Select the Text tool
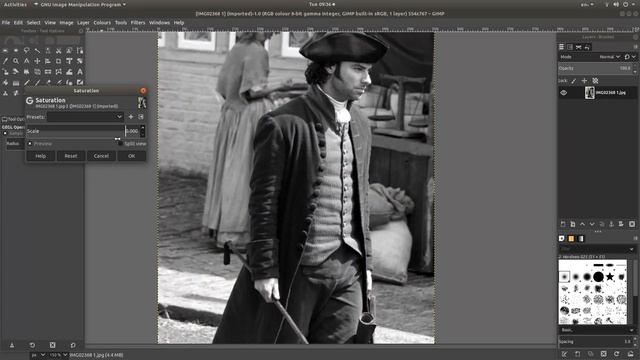 (80, 71)
